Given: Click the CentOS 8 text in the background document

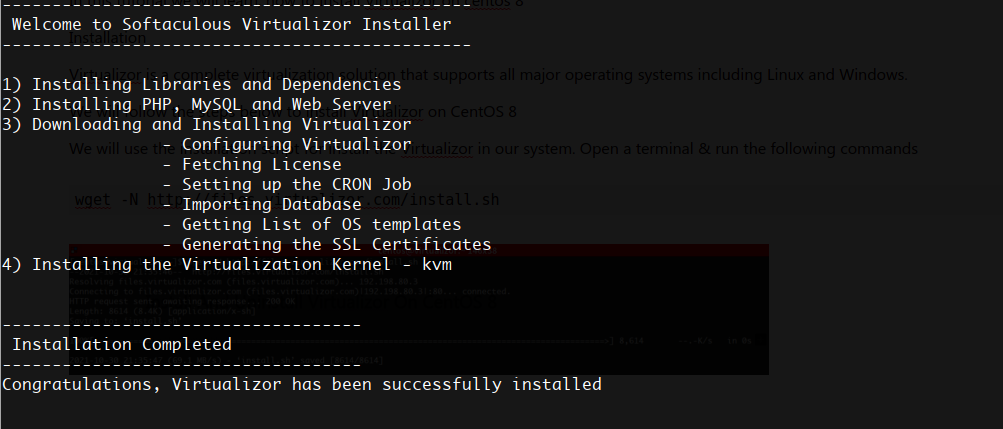Looking at the screenshot, I should (x=484, y=112).
